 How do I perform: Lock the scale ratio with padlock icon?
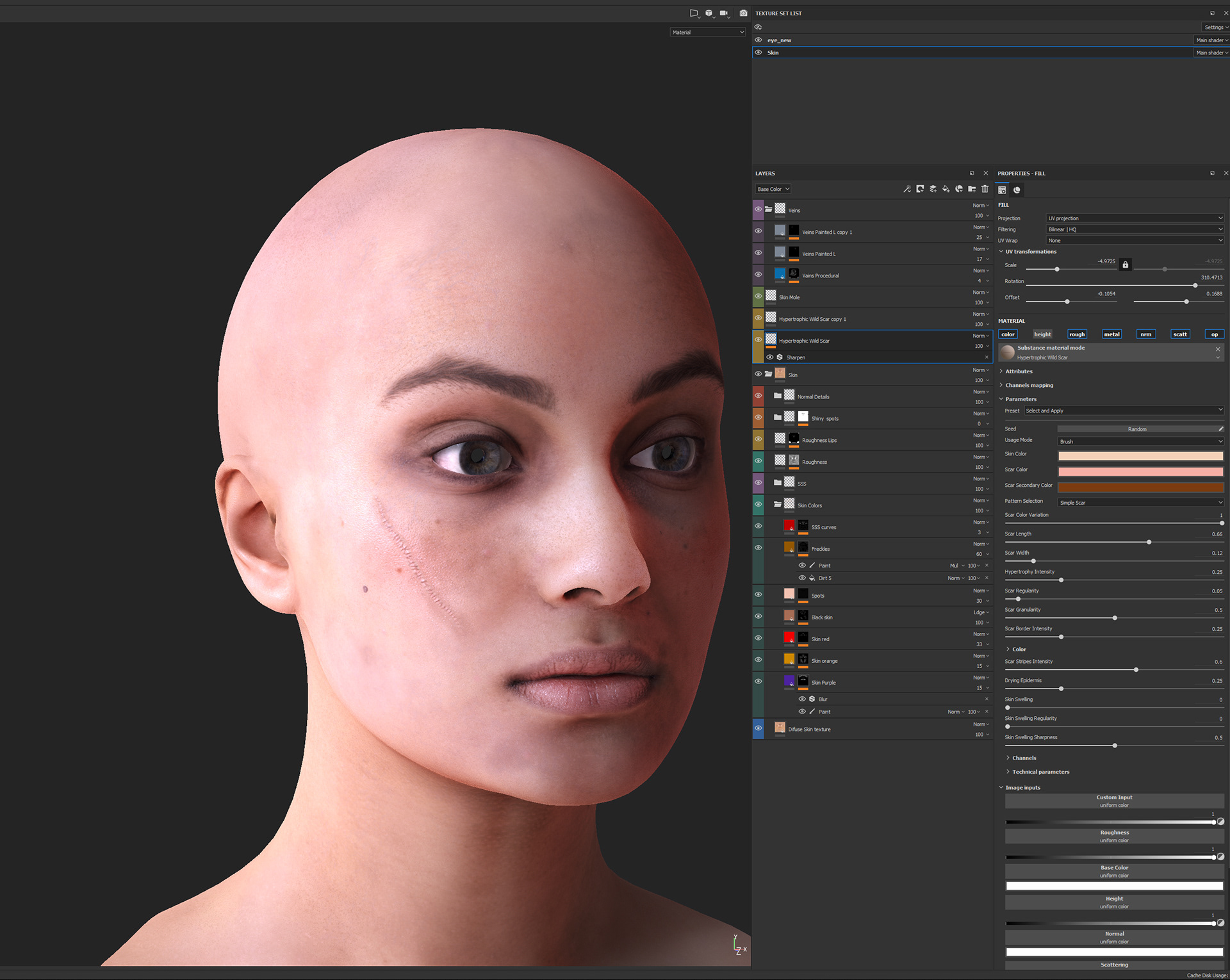click(x=1125, y=265)
